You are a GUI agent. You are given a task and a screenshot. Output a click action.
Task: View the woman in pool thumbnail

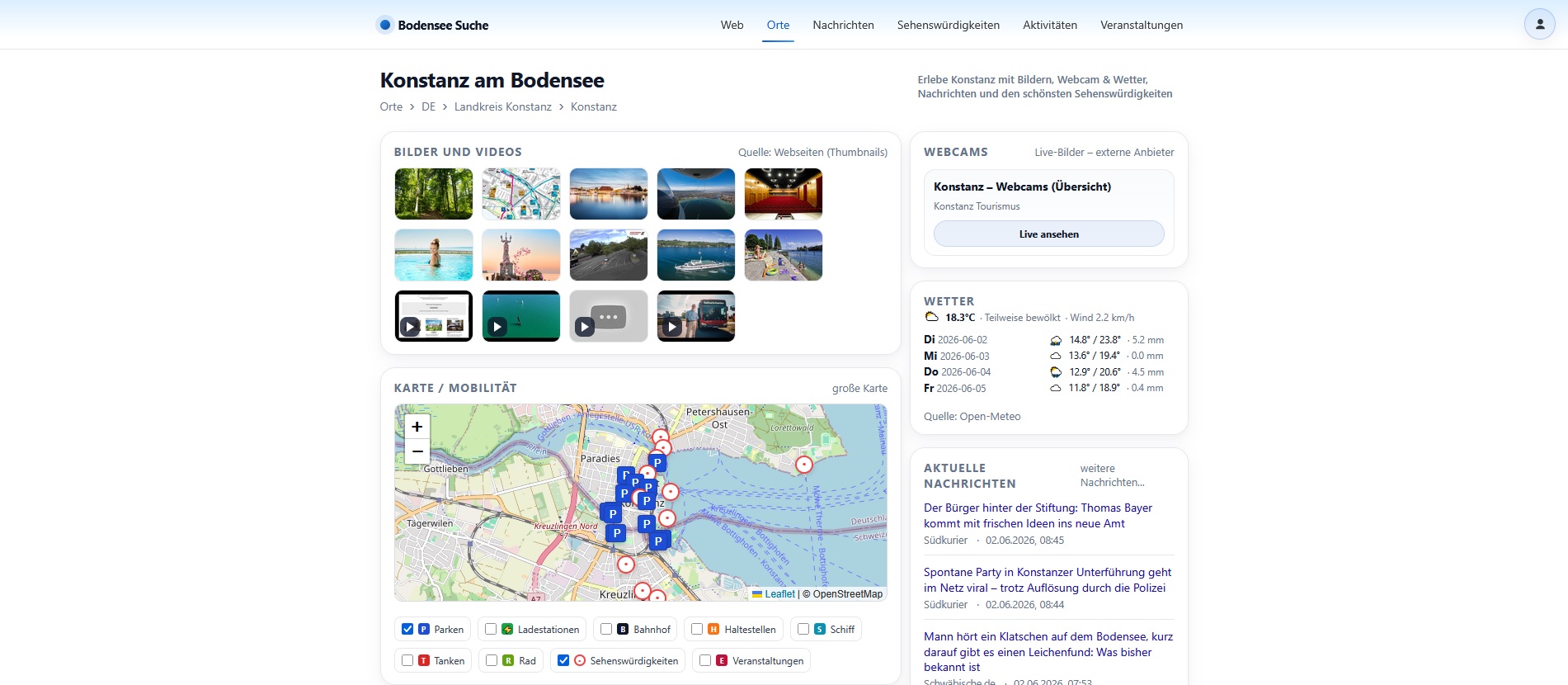click(x=434, y=255)
